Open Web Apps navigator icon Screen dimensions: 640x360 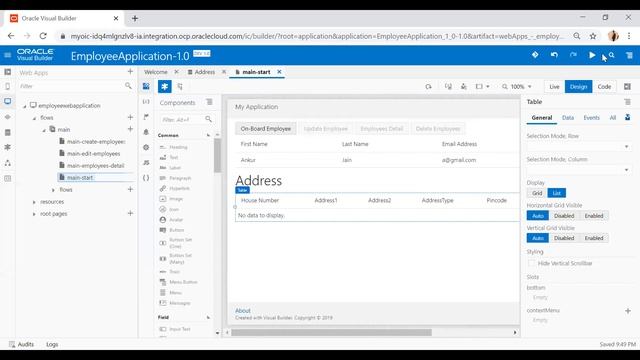tap(7, 101)
